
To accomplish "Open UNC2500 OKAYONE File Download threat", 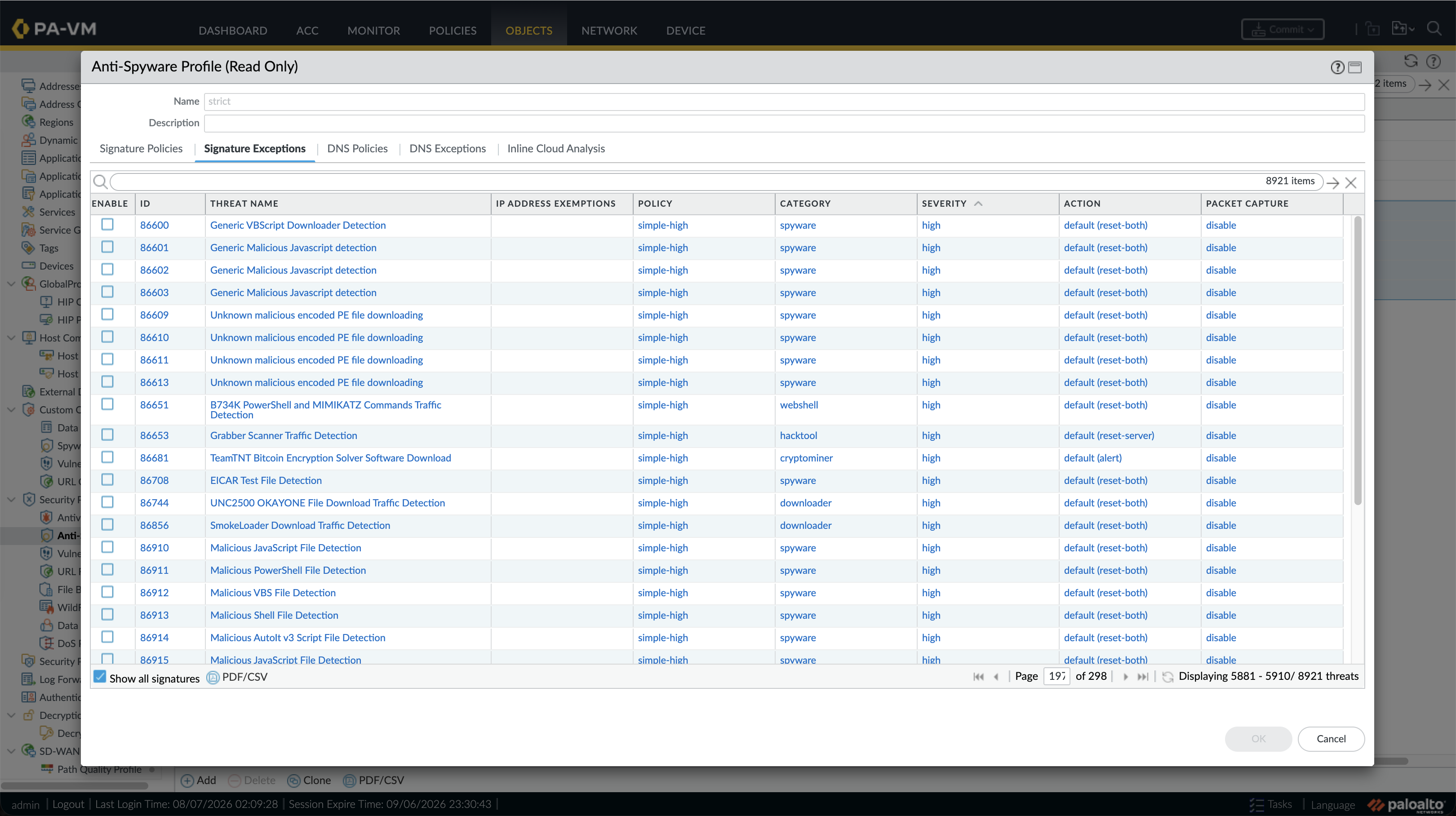I will pyautogui.click(x=327, y=503).
